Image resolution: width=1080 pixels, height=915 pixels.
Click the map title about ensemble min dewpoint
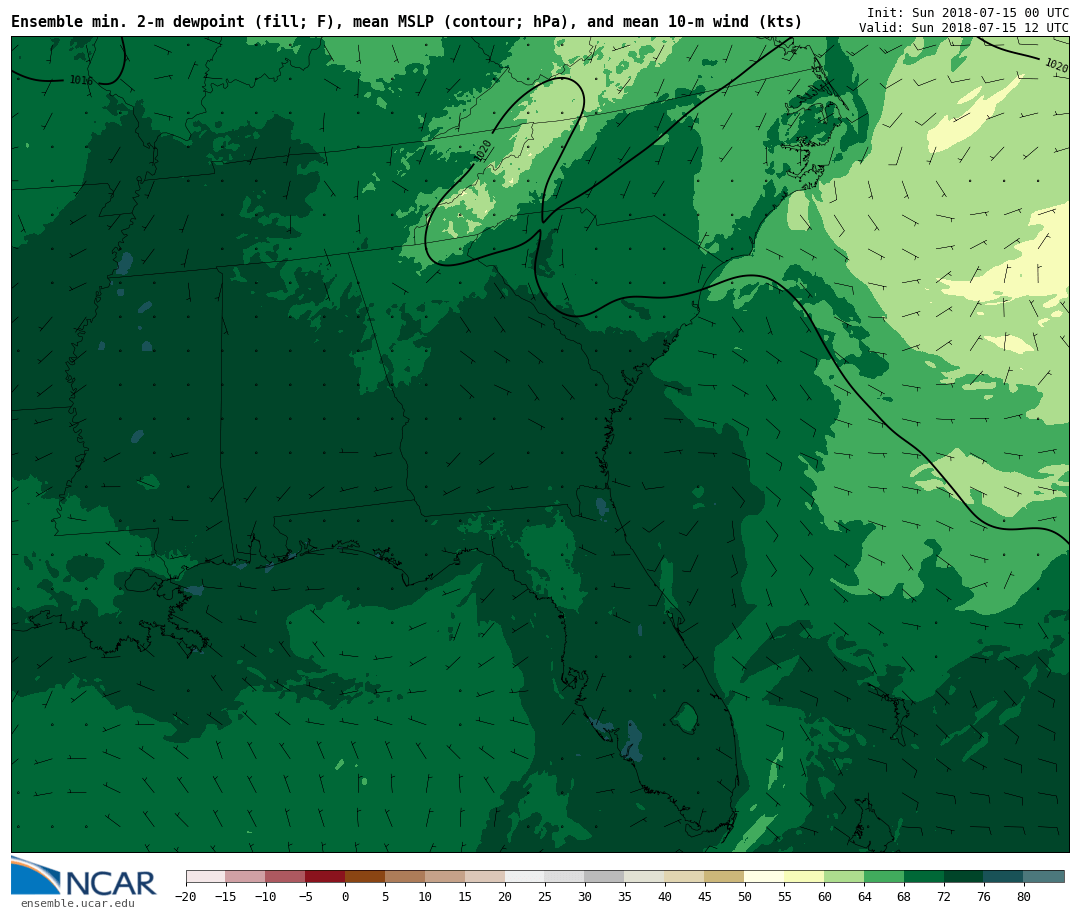click(406, 21)
